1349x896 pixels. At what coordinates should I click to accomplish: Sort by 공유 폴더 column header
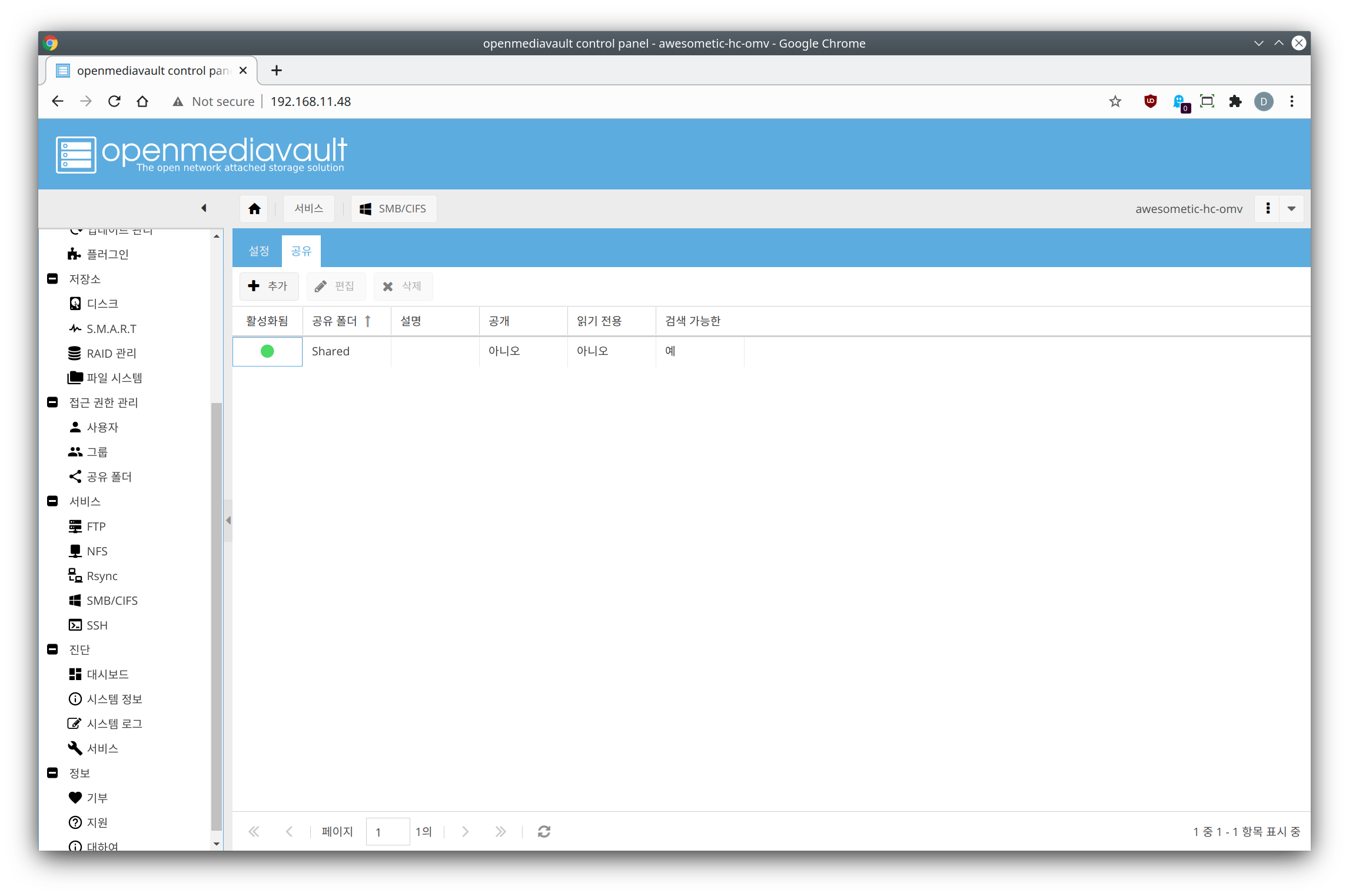[x=347, y=321]
